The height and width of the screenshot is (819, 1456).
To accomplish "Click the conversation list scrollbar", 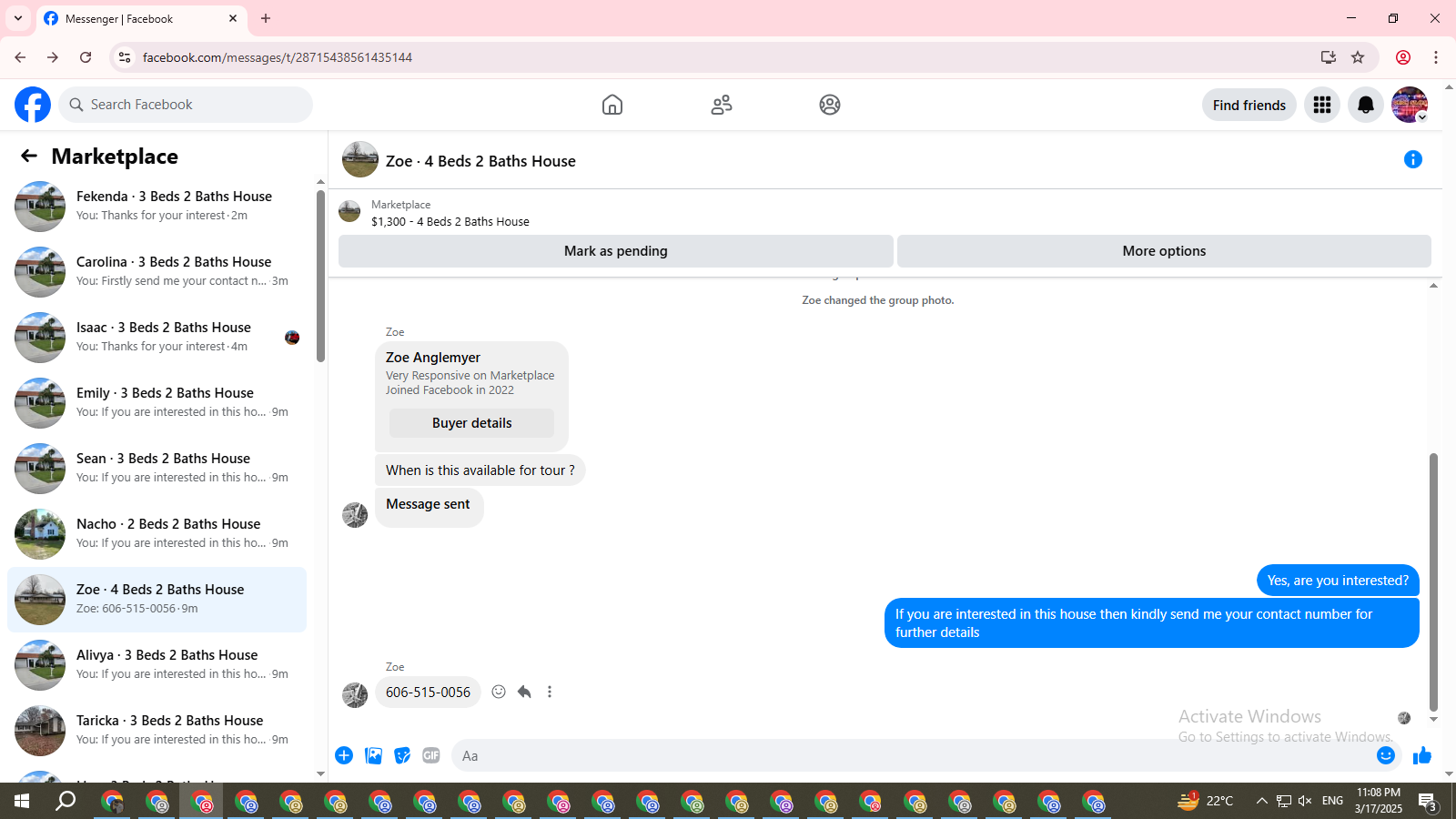I will pos(320,276).
